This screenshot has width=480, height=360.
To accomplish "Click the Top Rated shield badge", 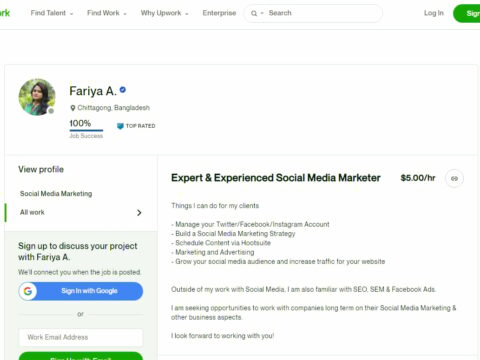I will point(120,126).
